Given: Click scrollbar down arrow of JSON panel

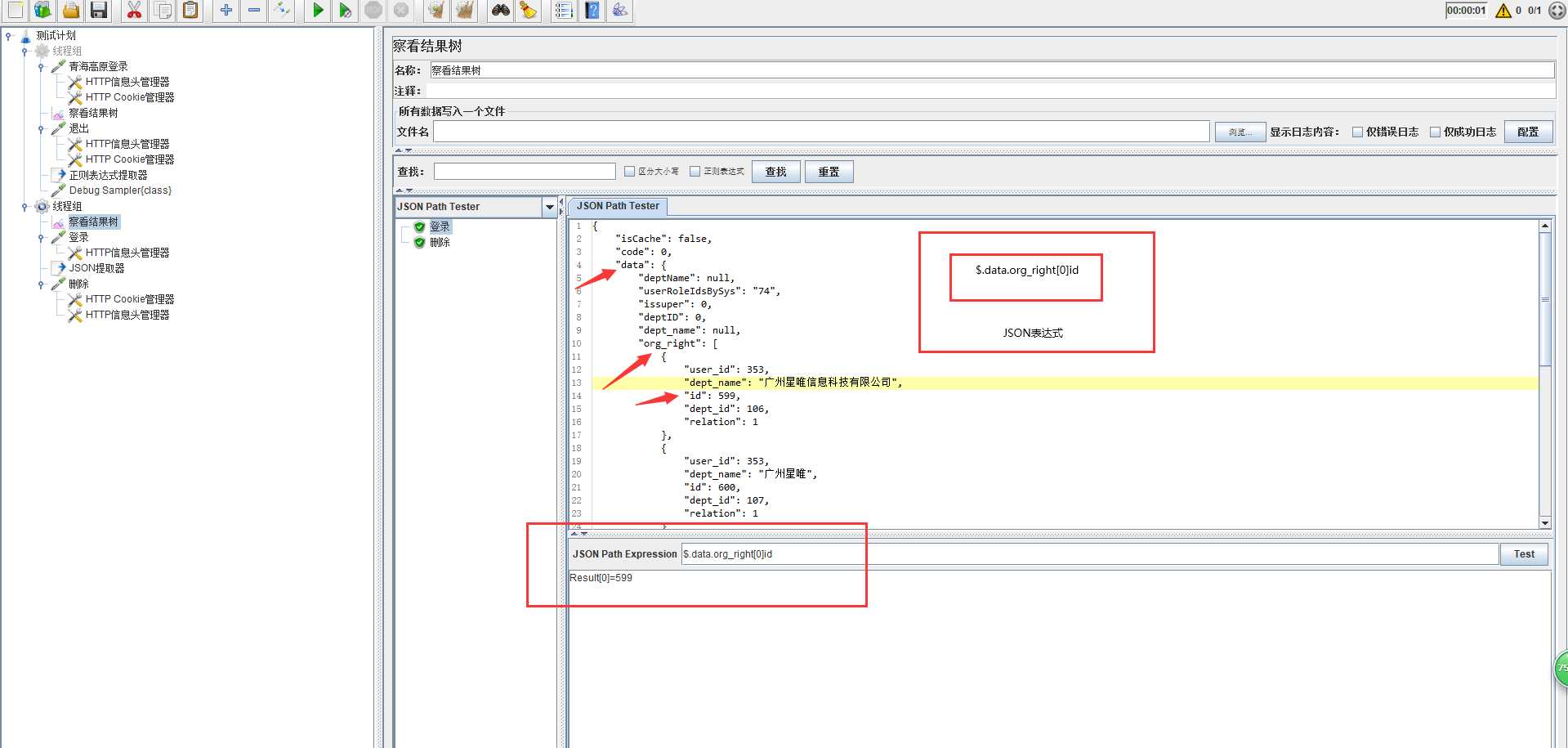Looking at the screenshot, I should [x=1544, y=522].
